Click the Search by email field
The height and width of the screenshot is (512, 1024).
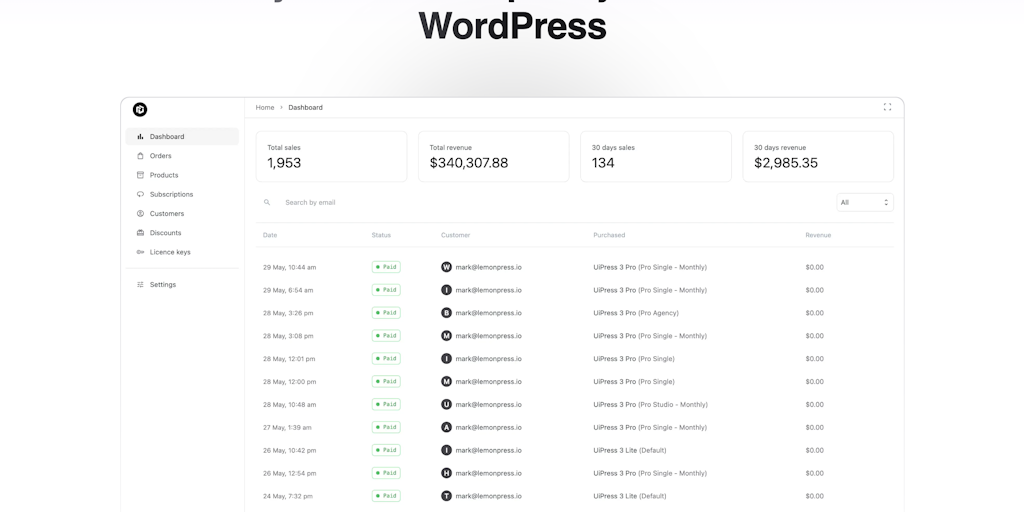(x=542, y=202)
